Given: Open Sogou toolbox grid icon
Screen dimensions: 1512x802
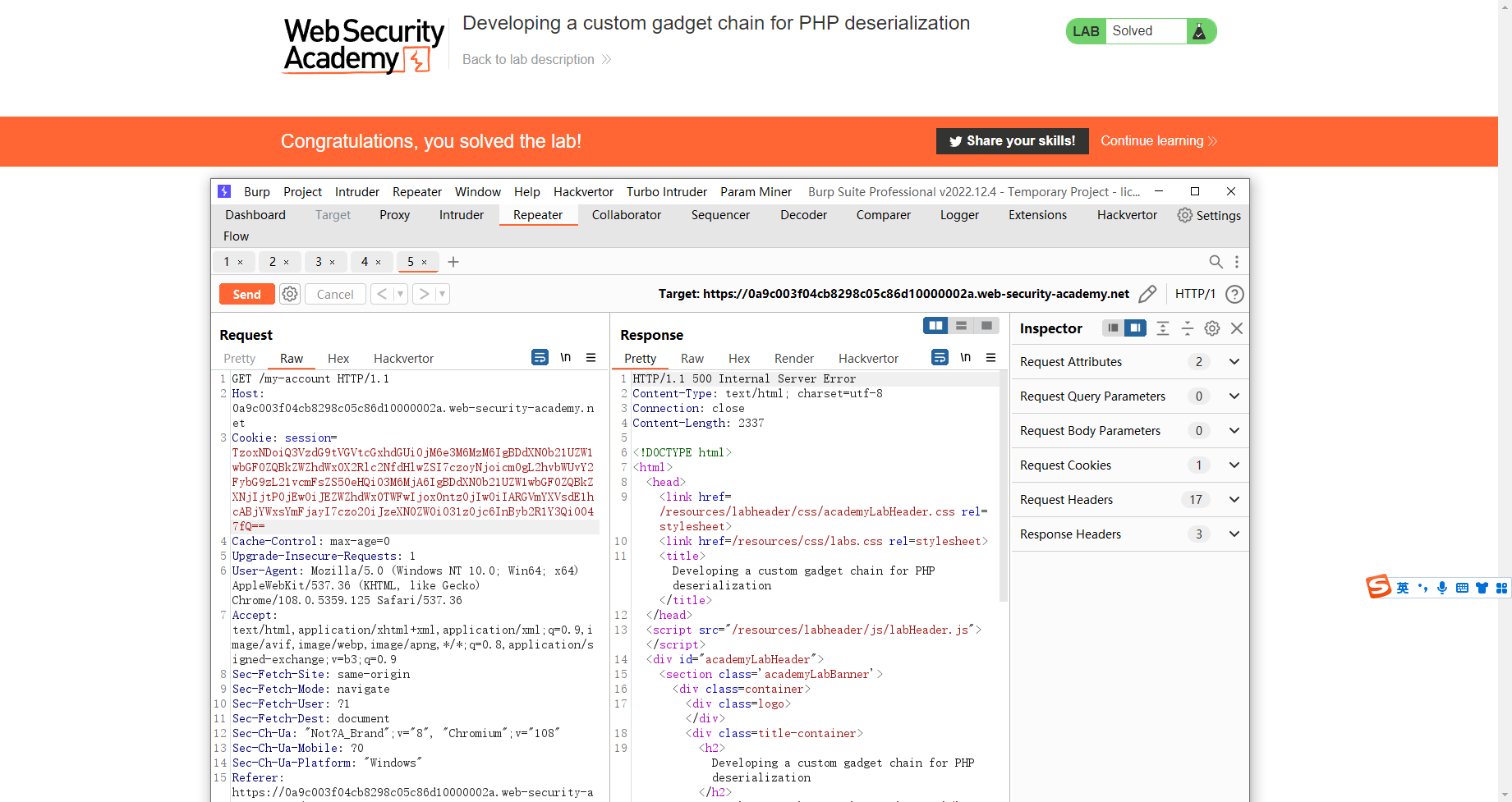Looking at the screenshot, I should pos(1501,588).
